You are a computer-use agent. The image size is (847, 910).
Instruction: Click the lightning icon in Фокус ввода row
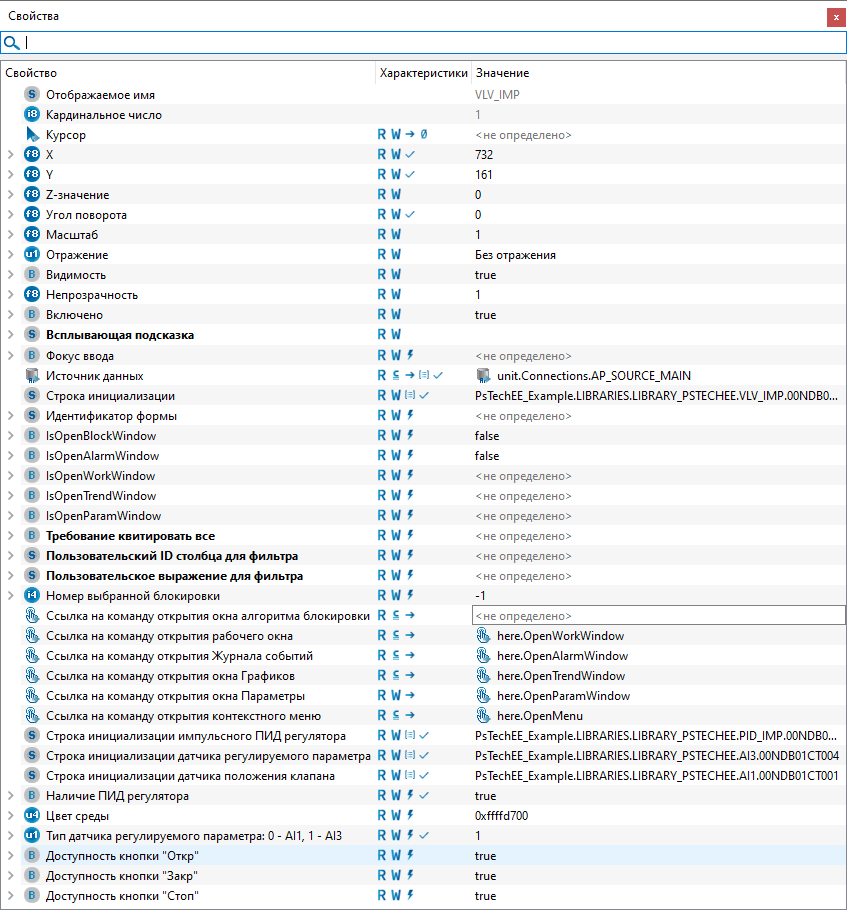(x=410, y=356)
